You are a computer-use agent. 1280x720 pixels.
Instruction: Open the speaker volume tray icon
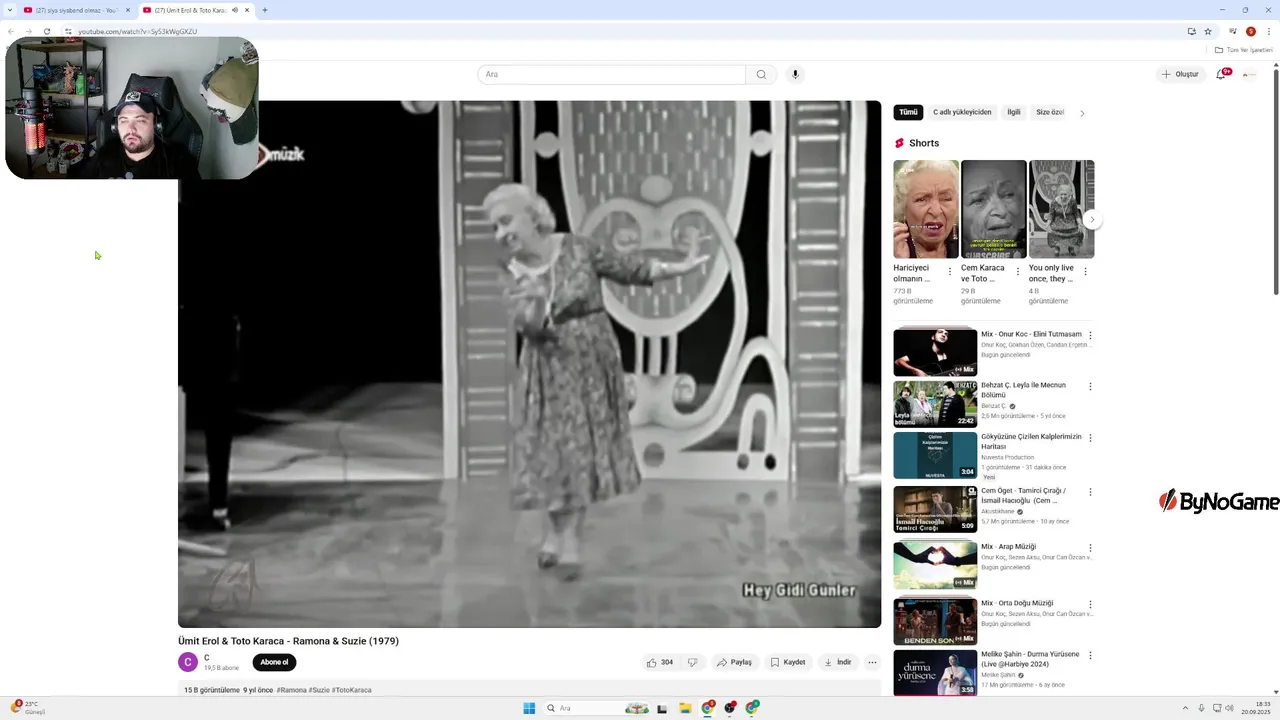click(x=1229, y=708)
